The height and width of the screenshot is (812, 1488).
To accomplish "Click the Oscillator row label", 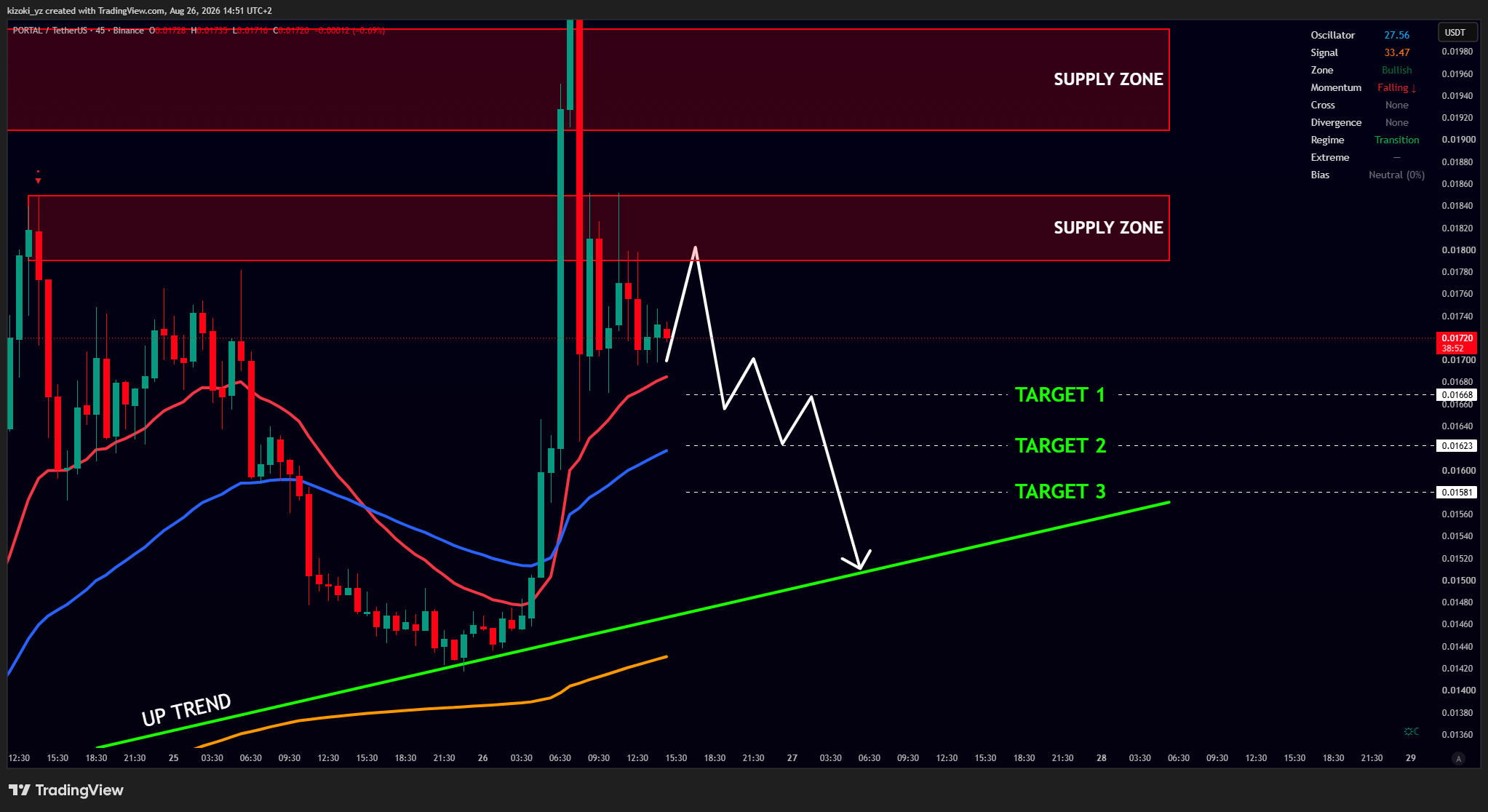I will click(1333, 35).
